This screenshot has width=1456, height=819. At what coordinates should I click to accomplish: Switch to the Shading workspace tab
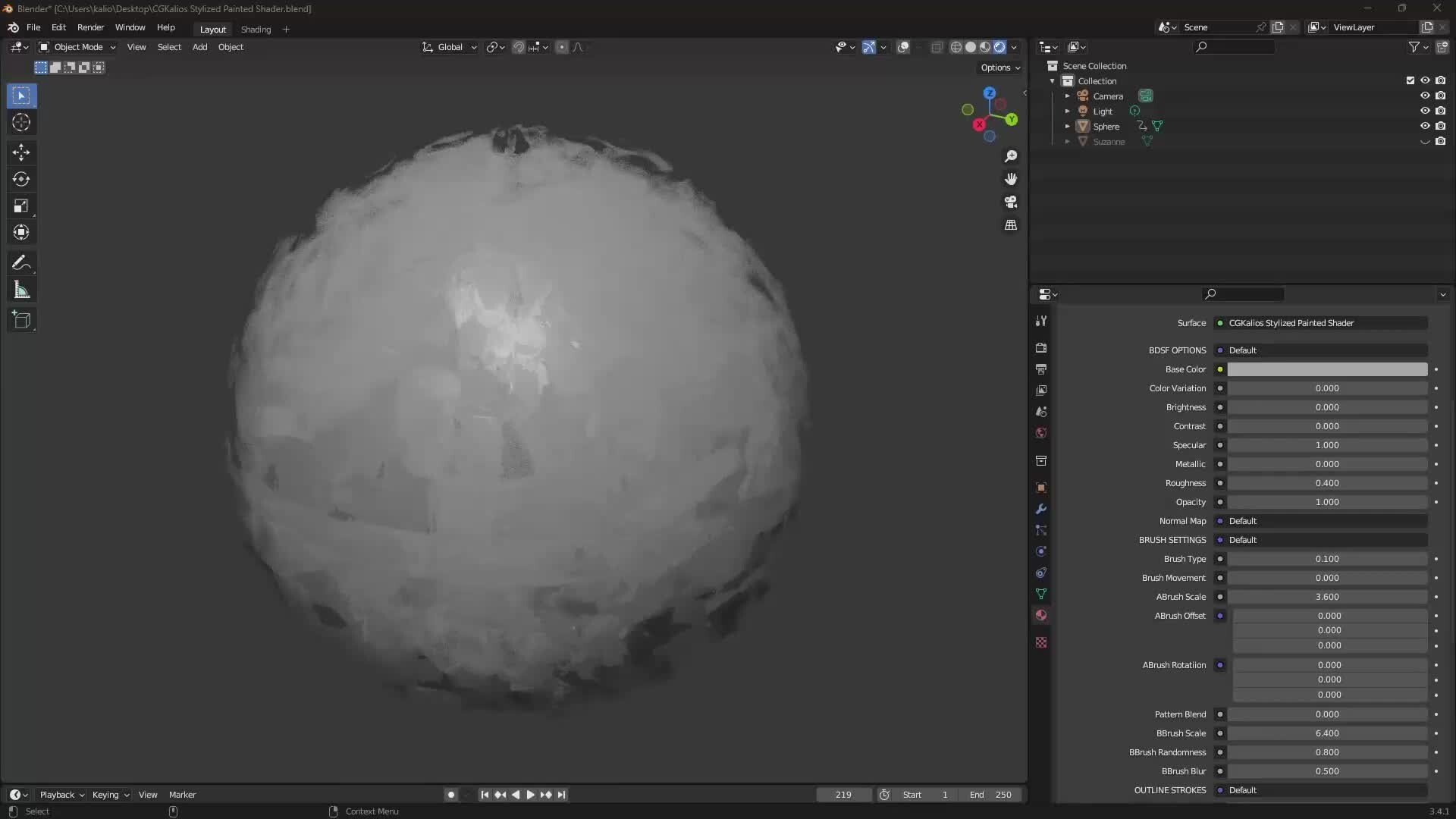pyautogui.click(x=256, y=30)
